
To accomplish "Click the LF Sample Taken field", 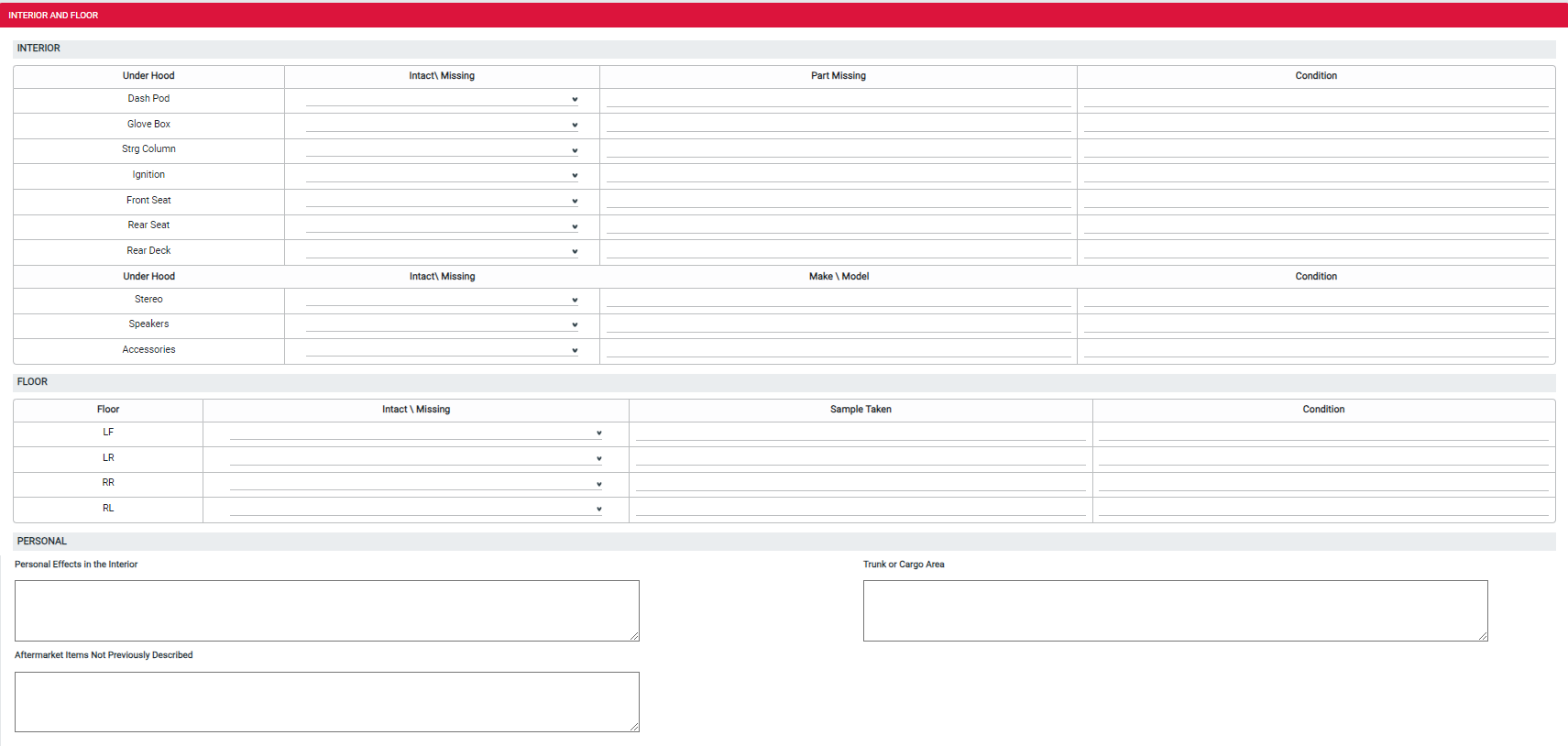I will coord(861,433).
